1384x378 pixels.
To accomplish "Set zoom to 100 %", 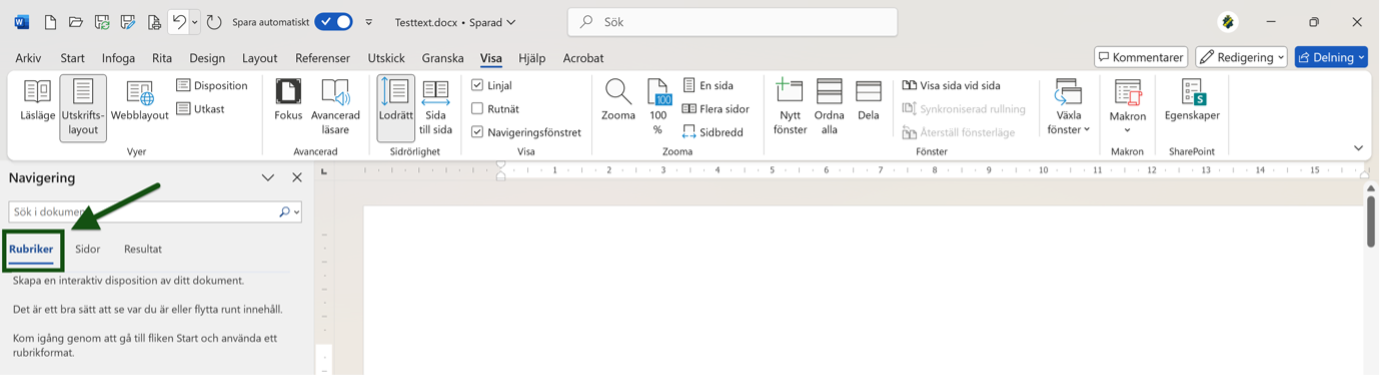I will [657, 107].
